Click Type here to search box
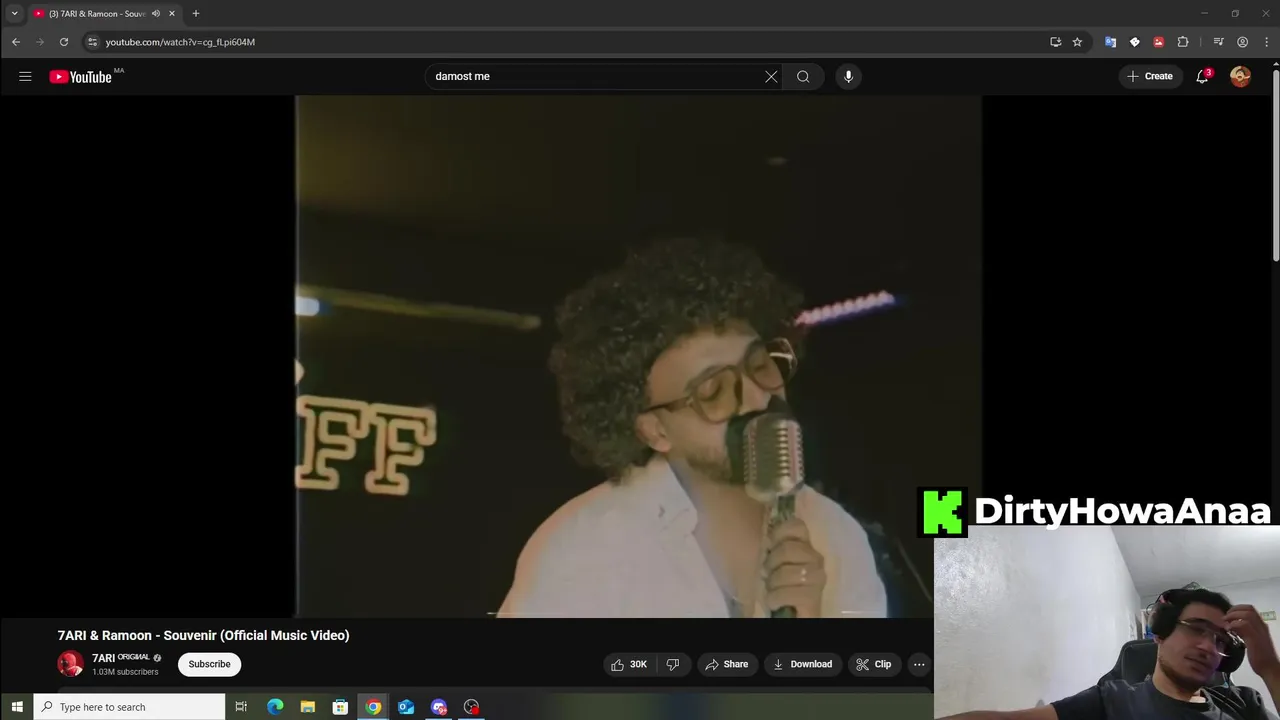 point(130,707)
